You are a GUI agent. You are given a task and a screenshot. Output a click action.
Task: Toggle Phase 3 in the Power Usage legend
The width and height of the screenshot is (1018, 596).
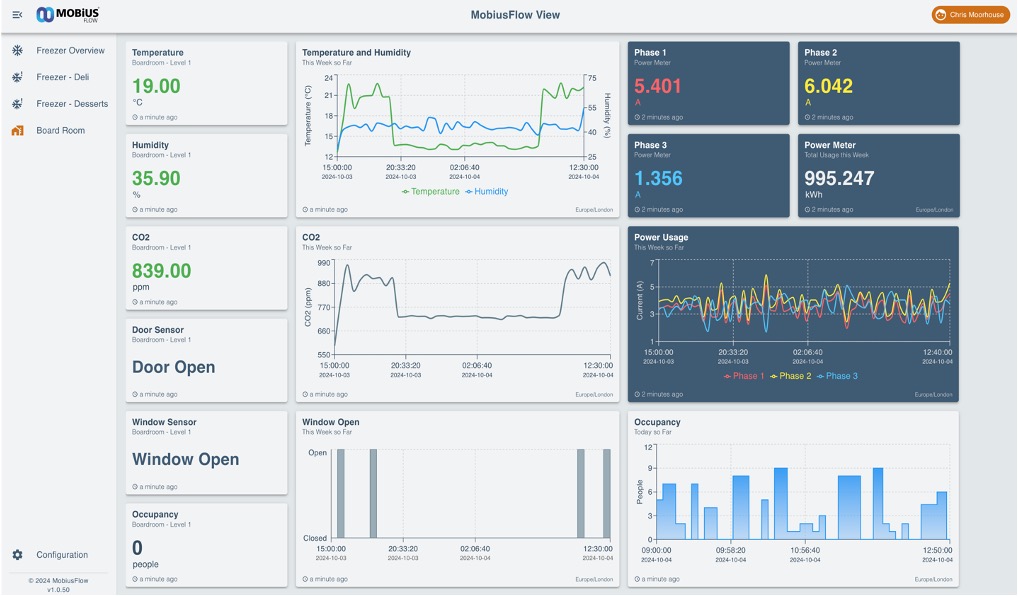[x=838, y=376]
